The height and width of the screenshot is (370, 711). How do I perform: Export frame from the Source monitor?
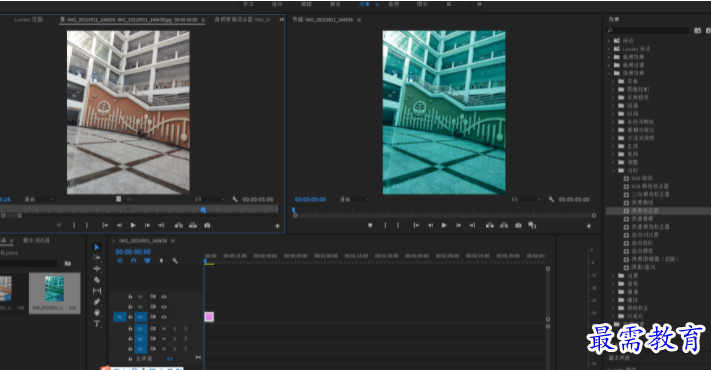coord(207,225)
